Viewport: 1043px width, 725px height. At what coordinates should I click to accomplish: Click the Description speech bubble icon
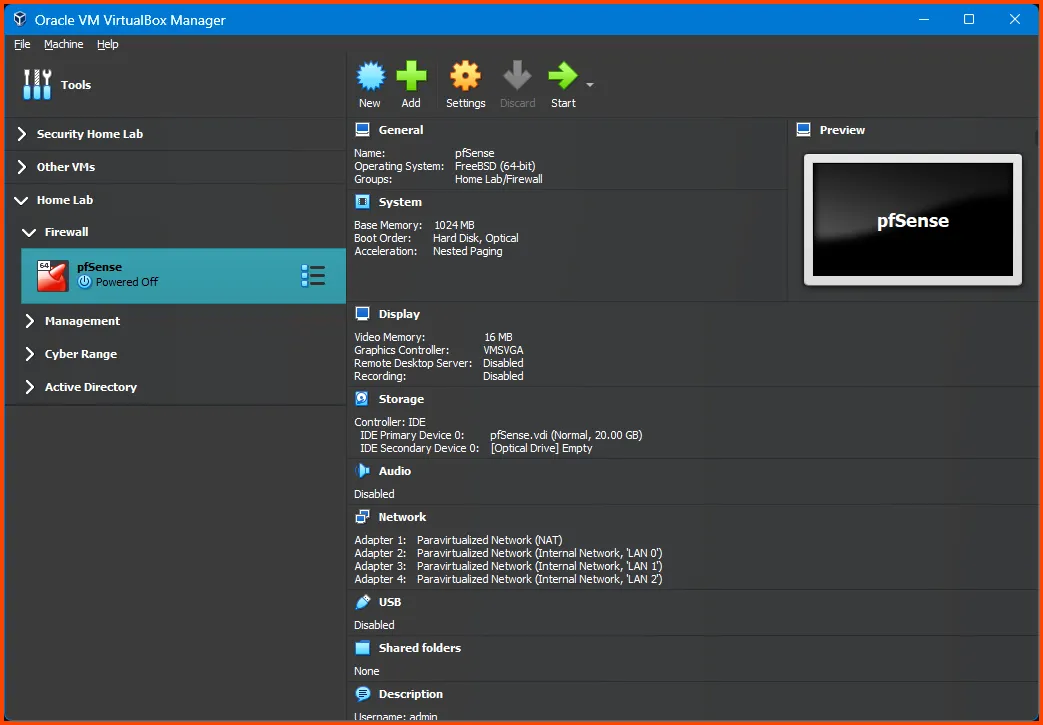pos(363,694)
